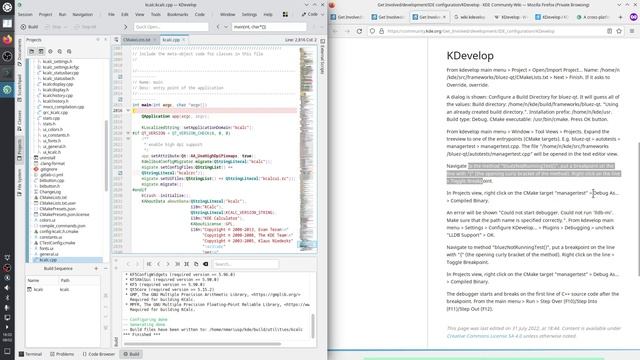Open the Project menu
The image size is (640, 360).
pos(45,14)
